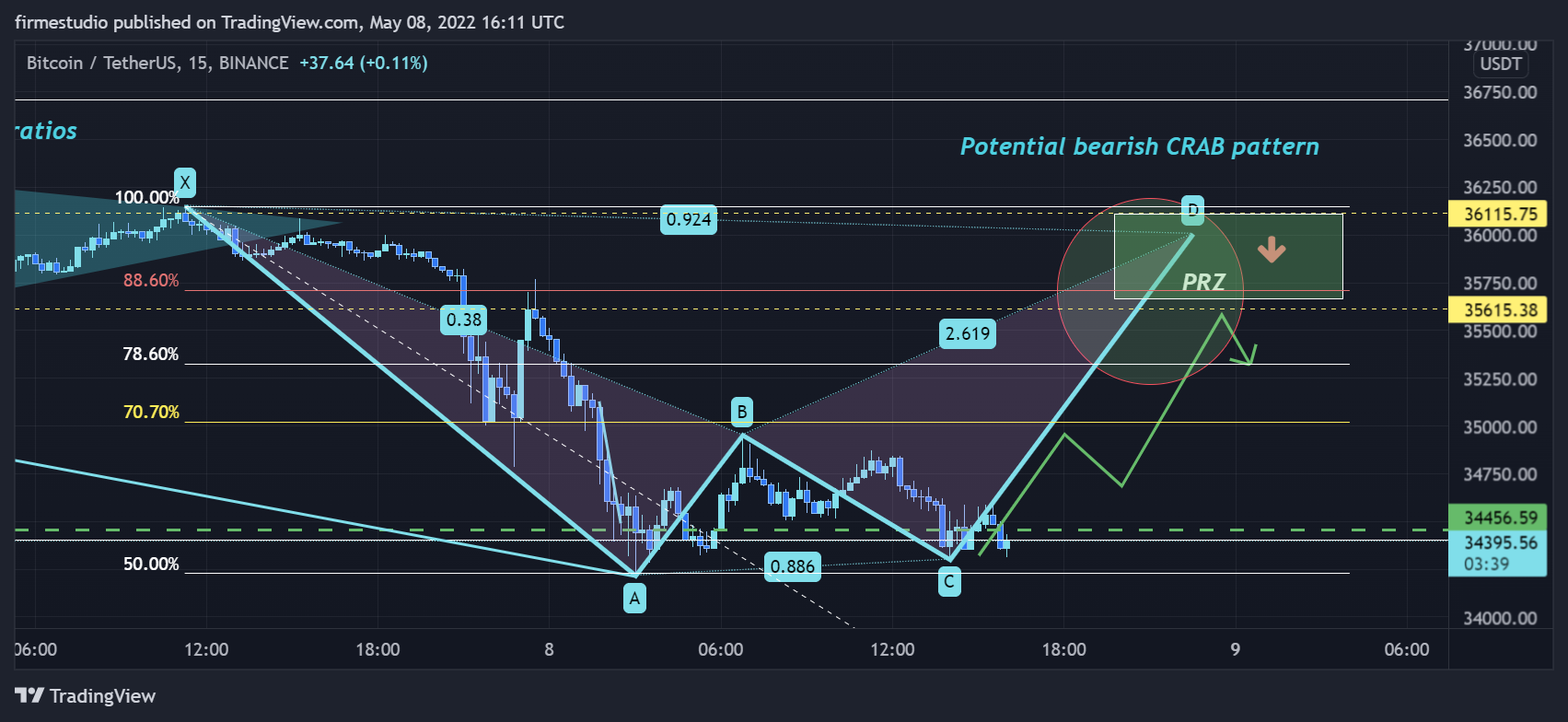Click the day 8 label on time axis

[549, 649]
